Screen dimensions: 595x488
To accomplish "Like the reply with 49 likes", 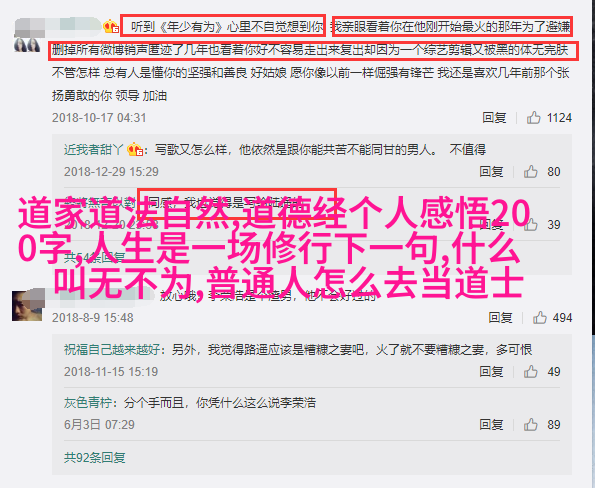I will (530, 372).
